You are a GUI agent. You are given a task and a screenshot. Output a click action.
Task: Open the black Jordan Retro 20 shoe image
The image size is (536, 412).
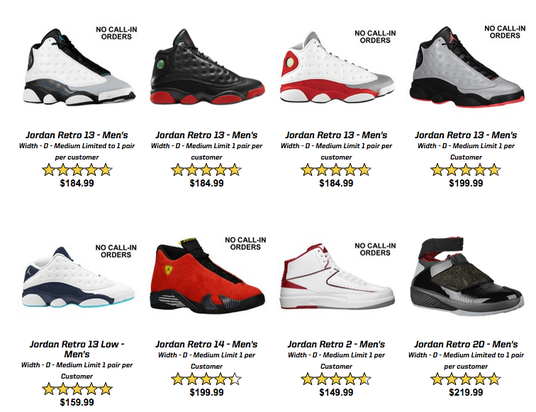(467, 276)
